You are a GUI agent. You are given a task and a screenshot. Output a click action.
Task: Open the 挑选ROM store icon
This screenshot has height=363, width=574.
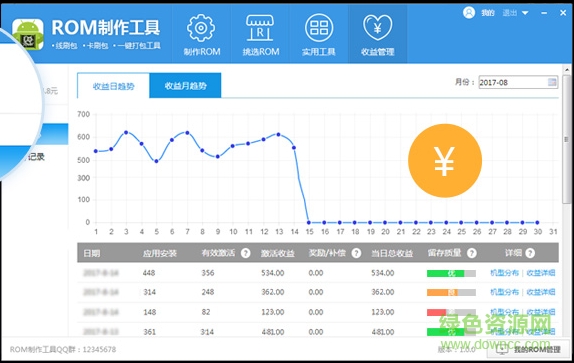260,28
